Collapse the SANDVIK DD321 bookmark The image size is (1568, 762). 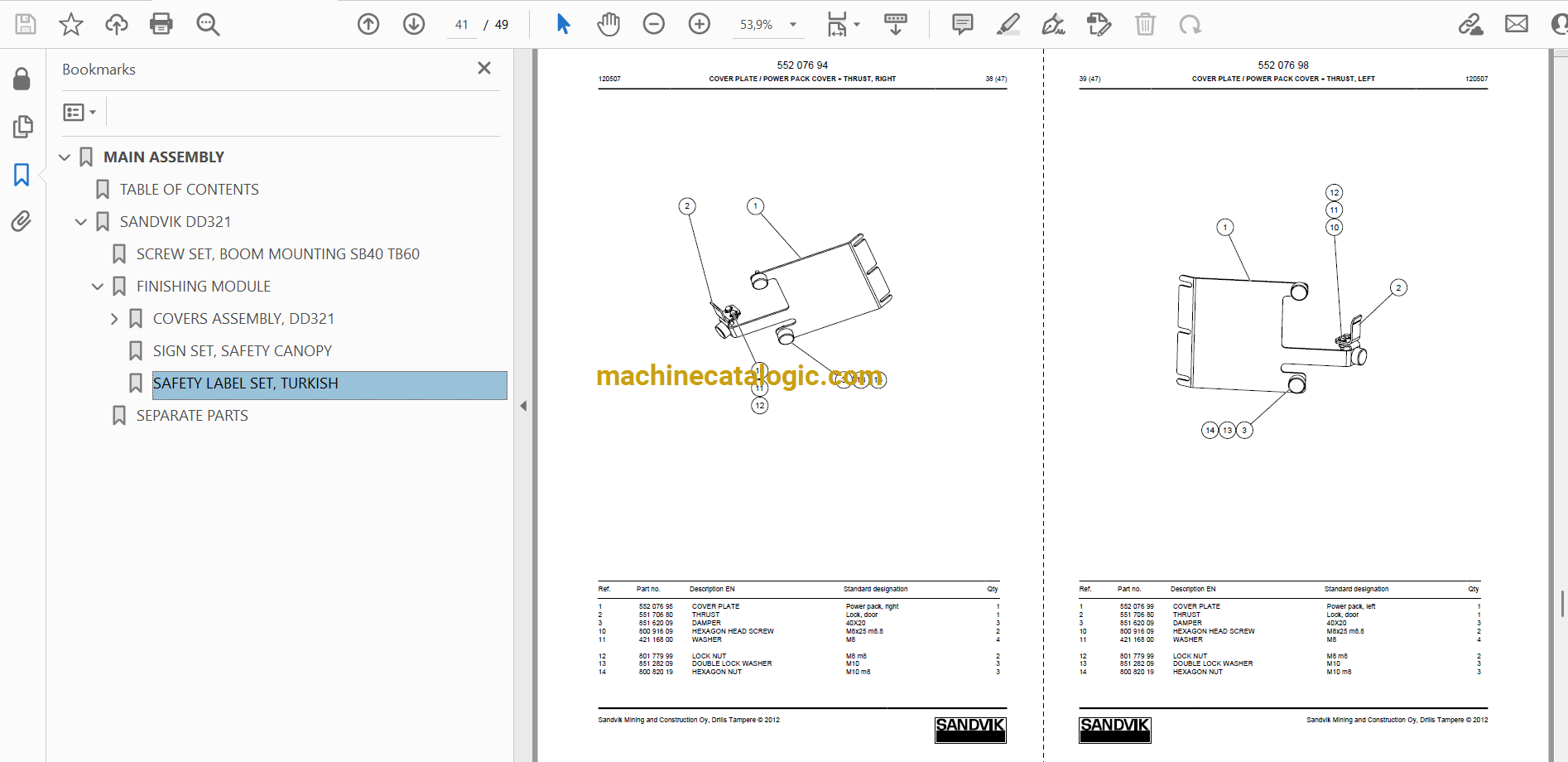coord(81,222)
